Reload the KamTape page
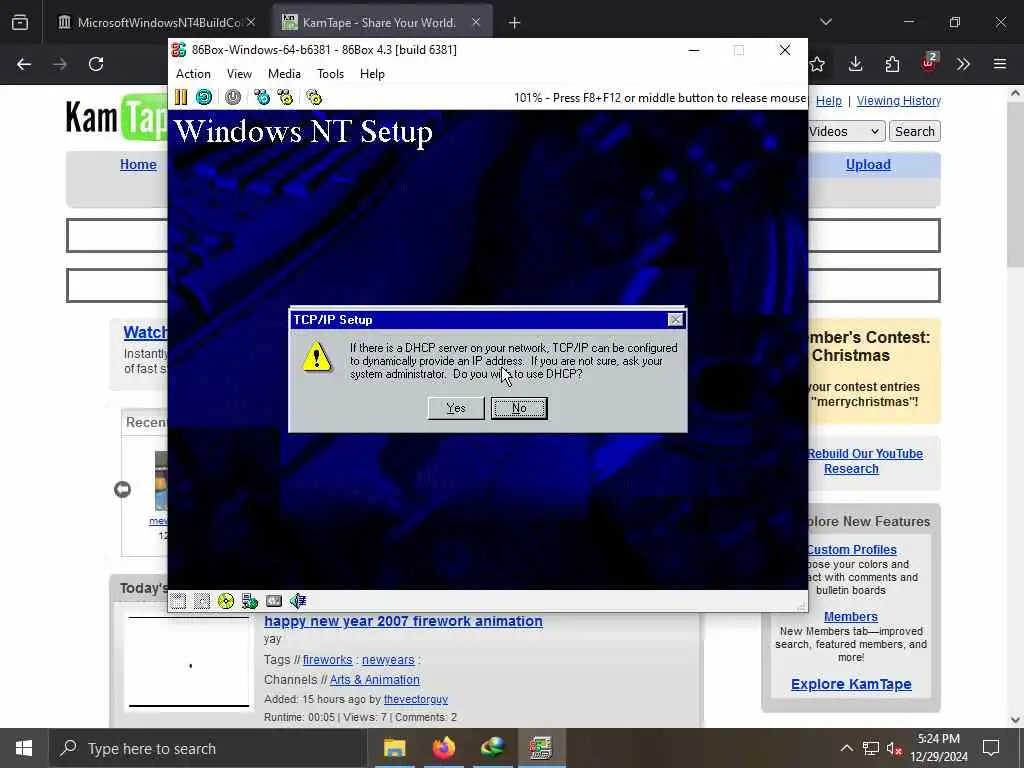1024x768 pixels. coord(96,64)
